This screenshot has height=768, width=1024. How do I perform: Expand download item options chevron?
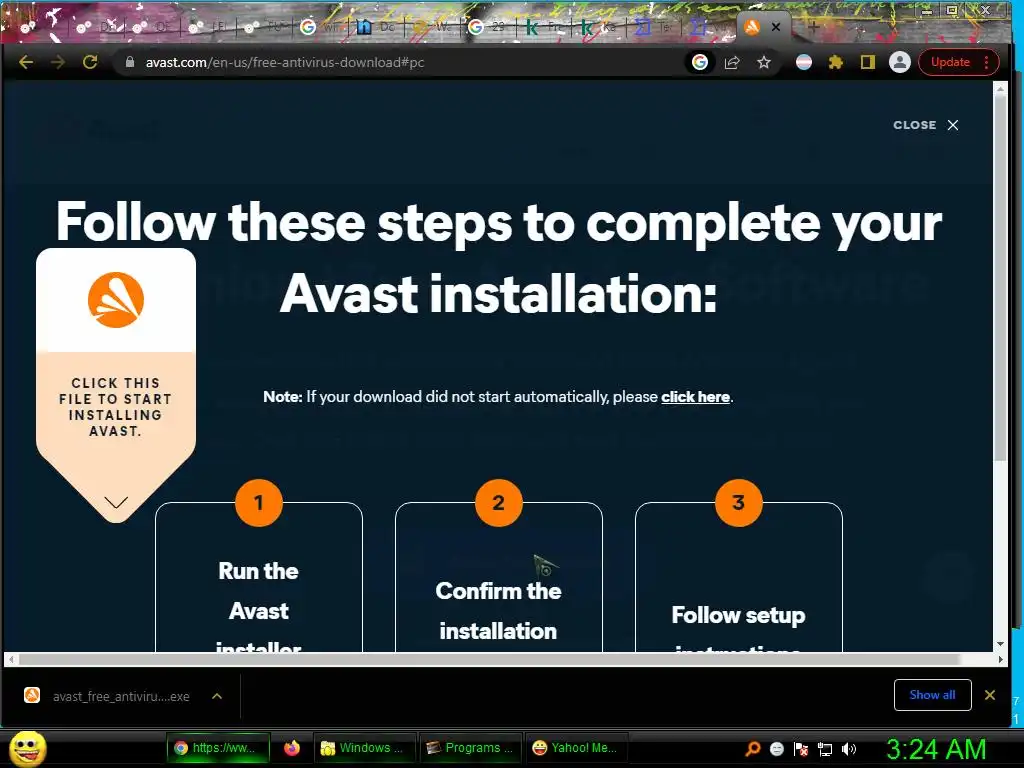click(x=217, y=696)
